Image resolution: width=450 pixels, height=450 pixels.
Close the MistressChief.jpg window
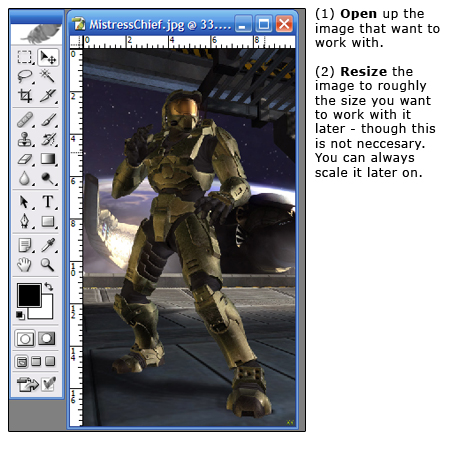click(x=284, y=24)
